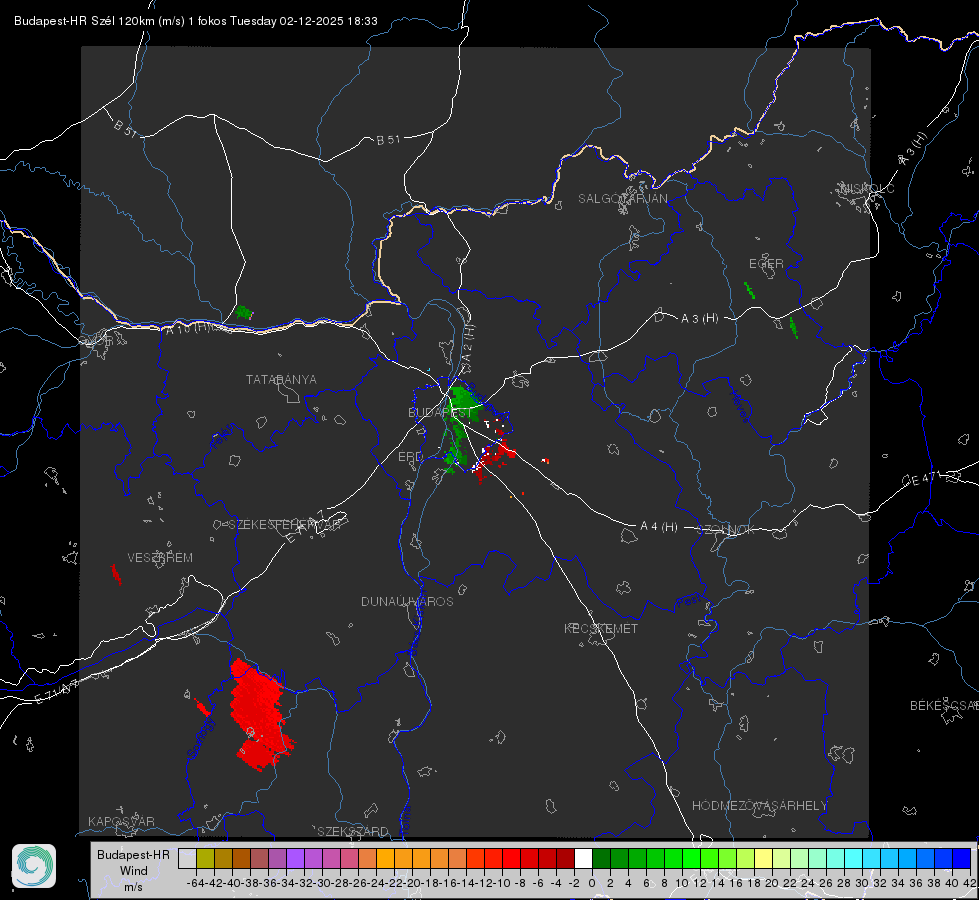The width and height of the screenshot is (979, 900).
Task: Click the small red echo near VESZPREM
Action: coord(116,575)
